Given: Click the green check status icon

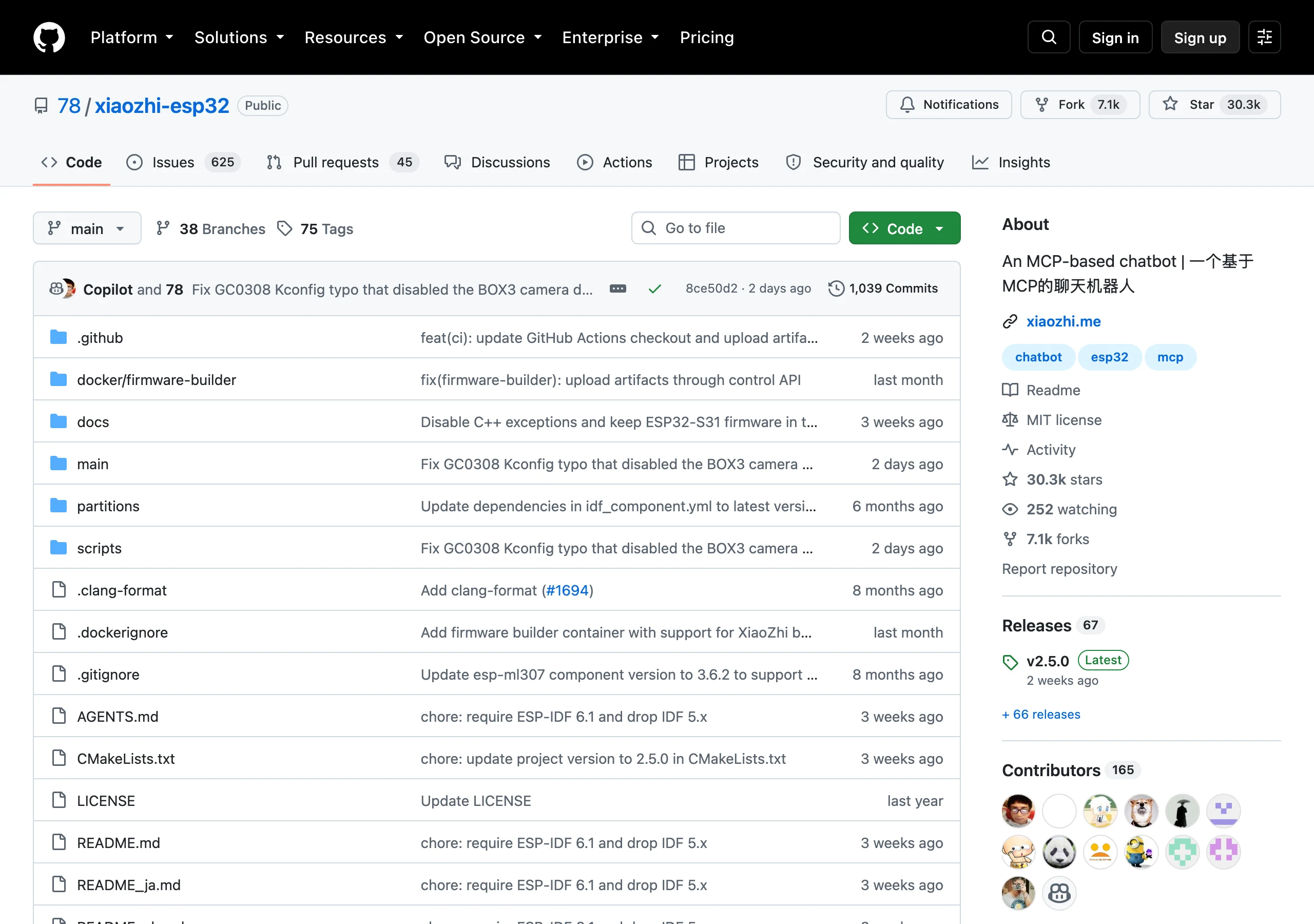Looking at the screenshot, I should [x=655, y=289].
